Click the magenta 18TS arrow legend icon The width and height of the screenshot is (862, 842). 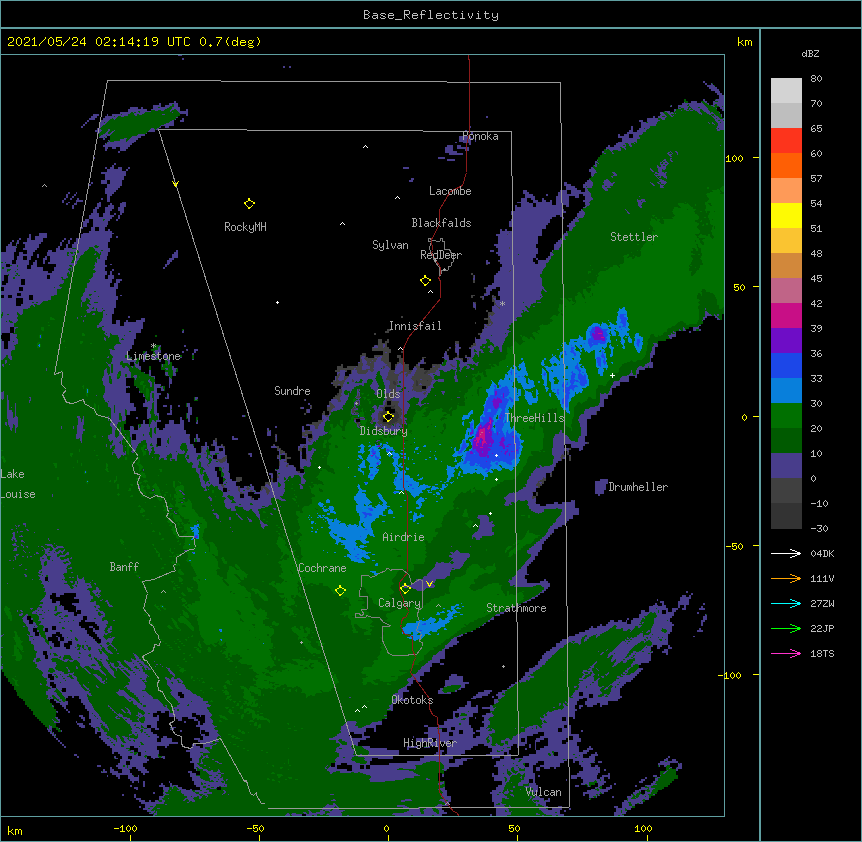(786, 653)
